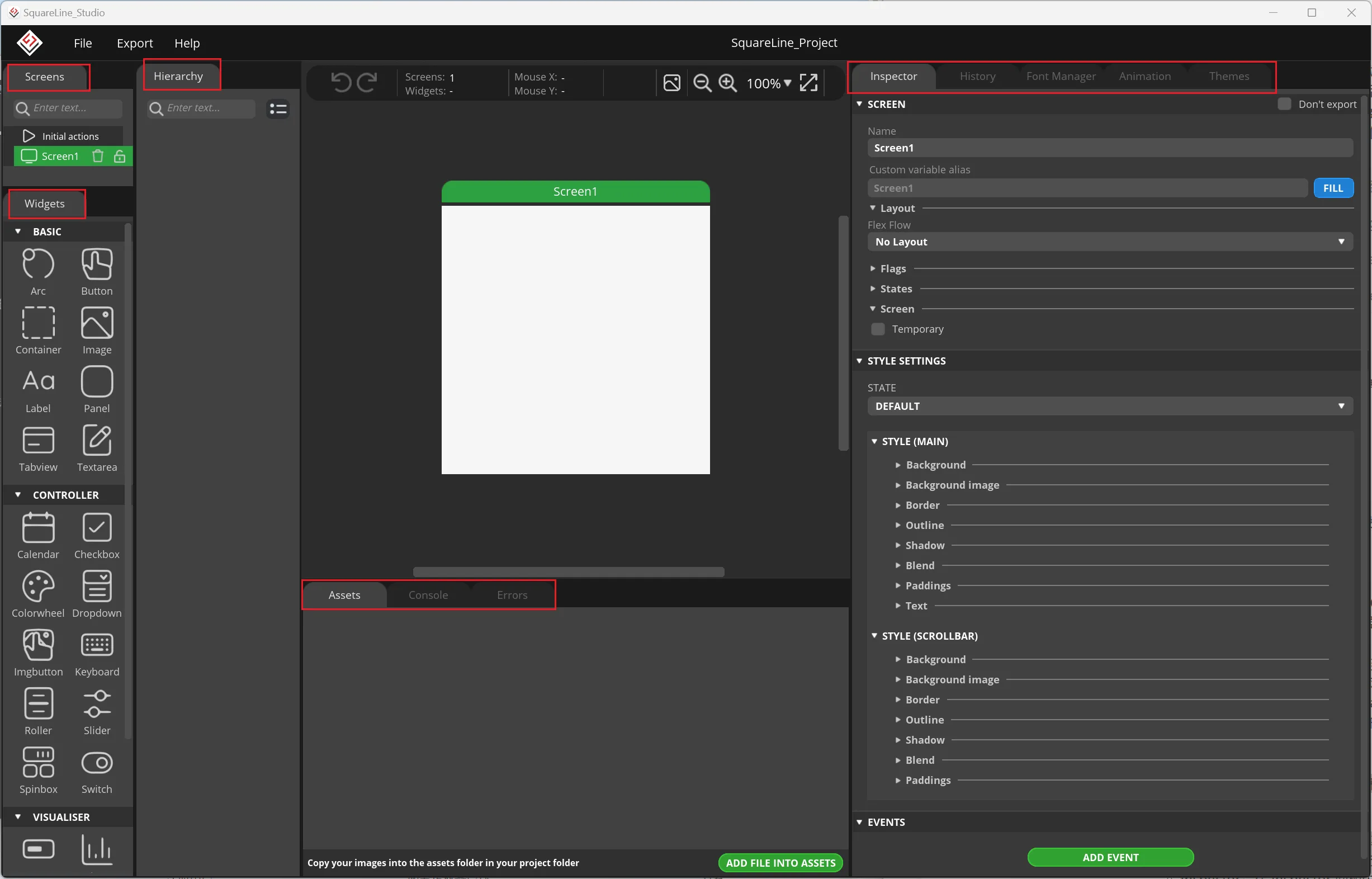The width and height of the screenshot is (1372, 879).
Task: Collapse the Layout section
Action: click(873, 208)
